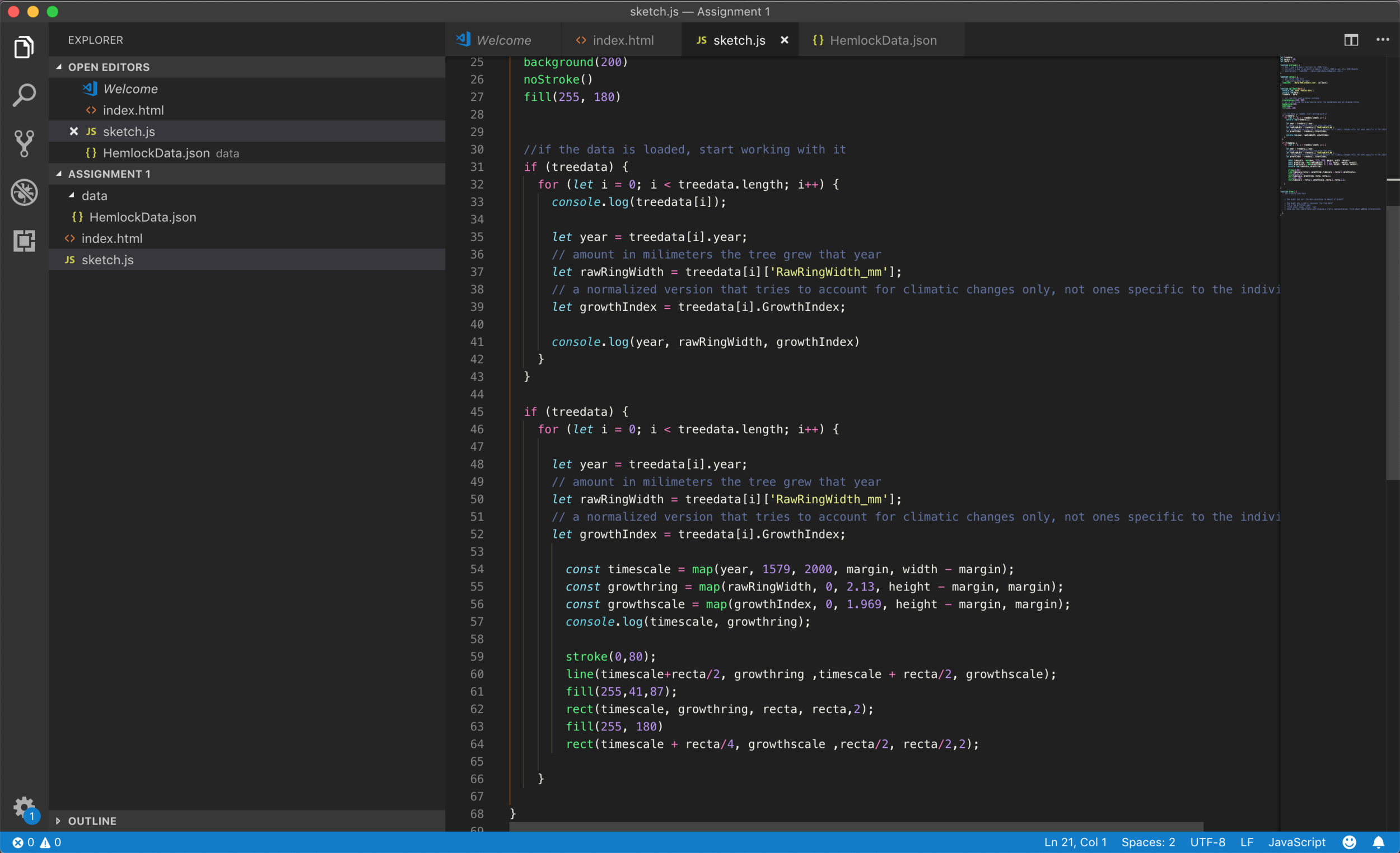
Task: Select index.html in Open Editors
Action: (246, 110)
